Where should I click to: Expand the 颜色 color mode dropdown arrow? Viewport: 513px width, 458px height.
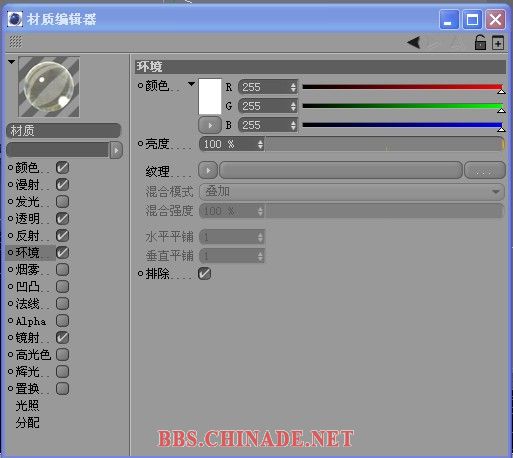(191, 84)
